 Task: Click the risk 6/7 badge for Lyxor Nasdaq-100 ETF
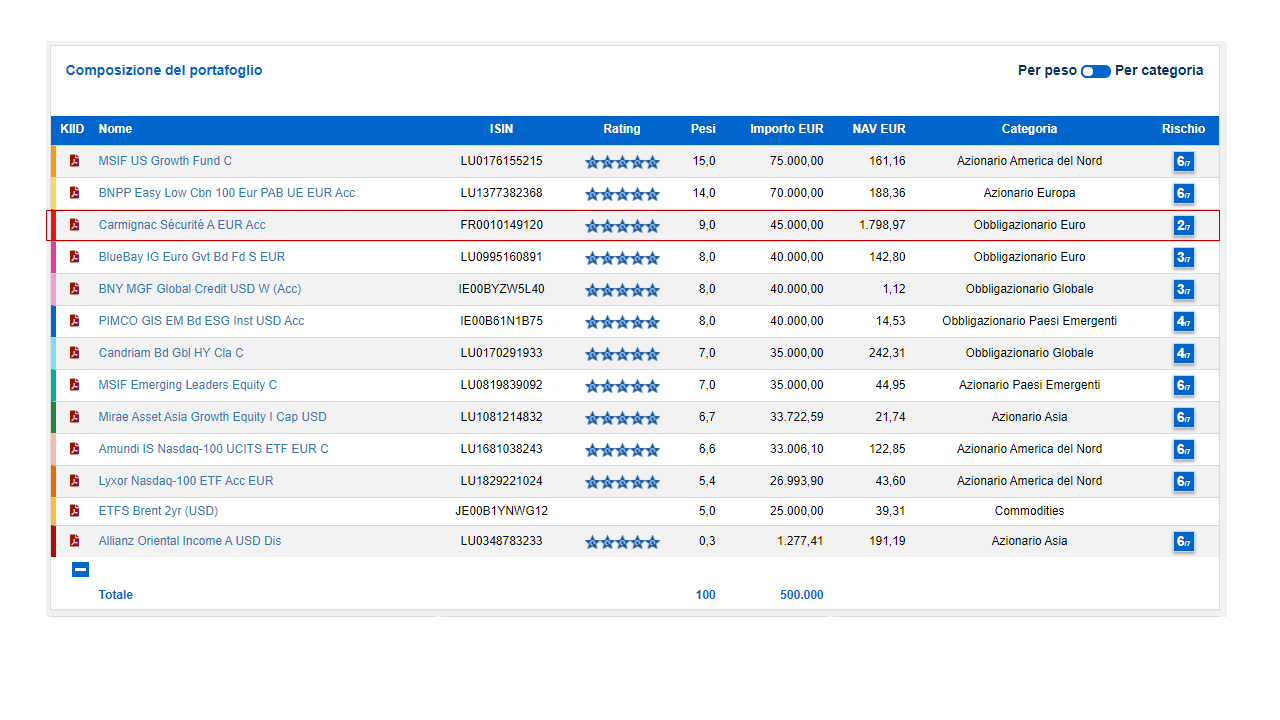1184,482
